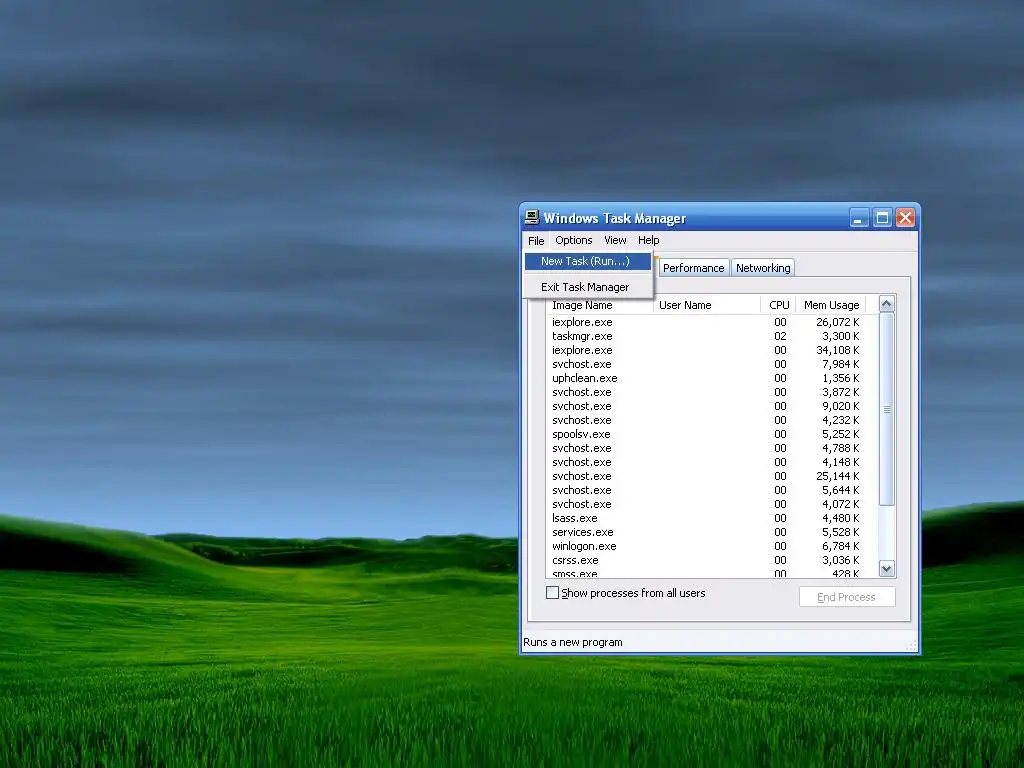
Task: Click the 5,252 K memory value
Action: [840, 434]
